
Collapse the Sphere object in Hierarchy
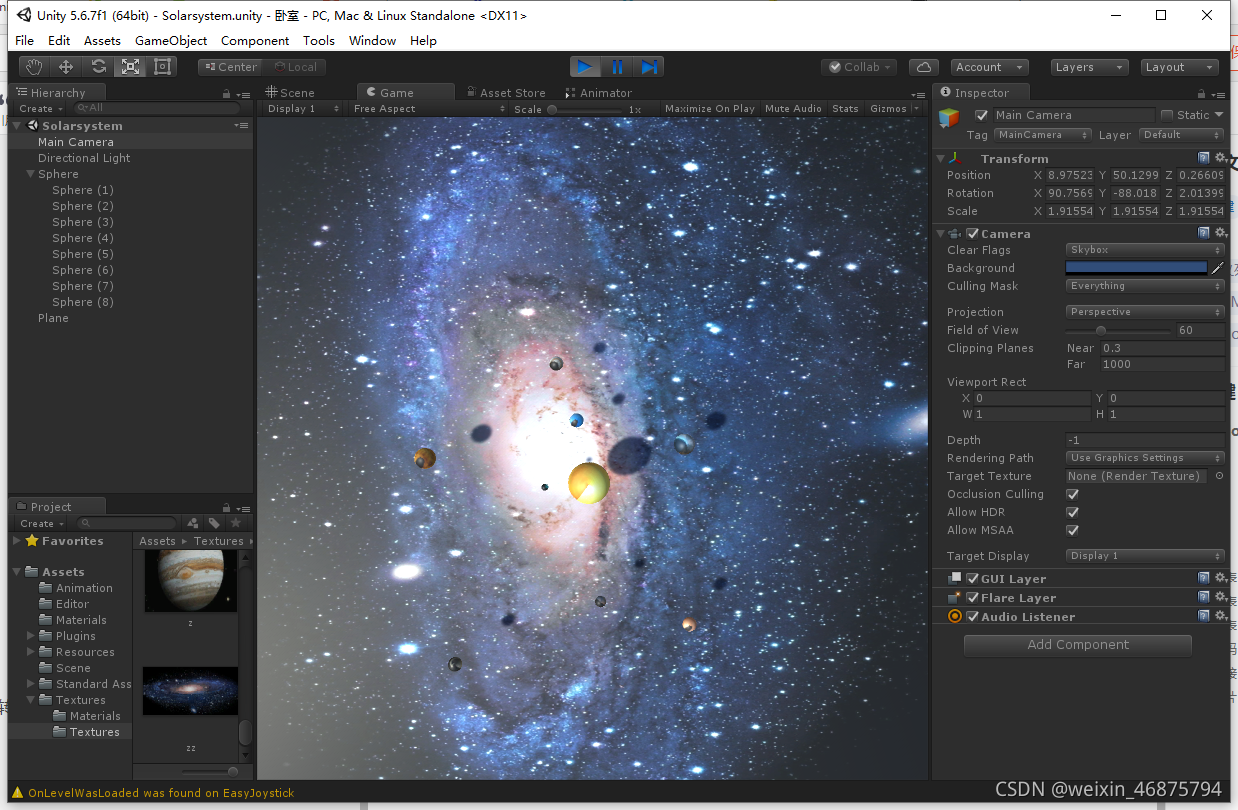tap(31, 174)
